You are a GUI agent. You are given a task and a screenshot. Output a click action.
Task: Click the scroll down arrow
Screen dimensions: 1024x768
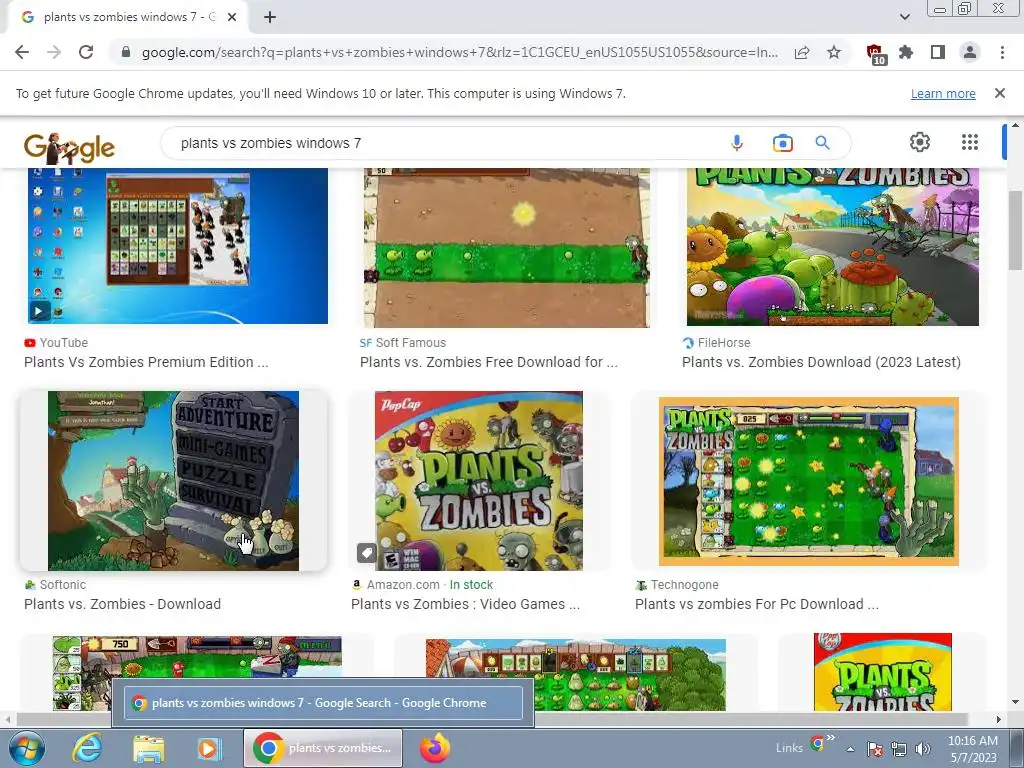[1015, 702]
